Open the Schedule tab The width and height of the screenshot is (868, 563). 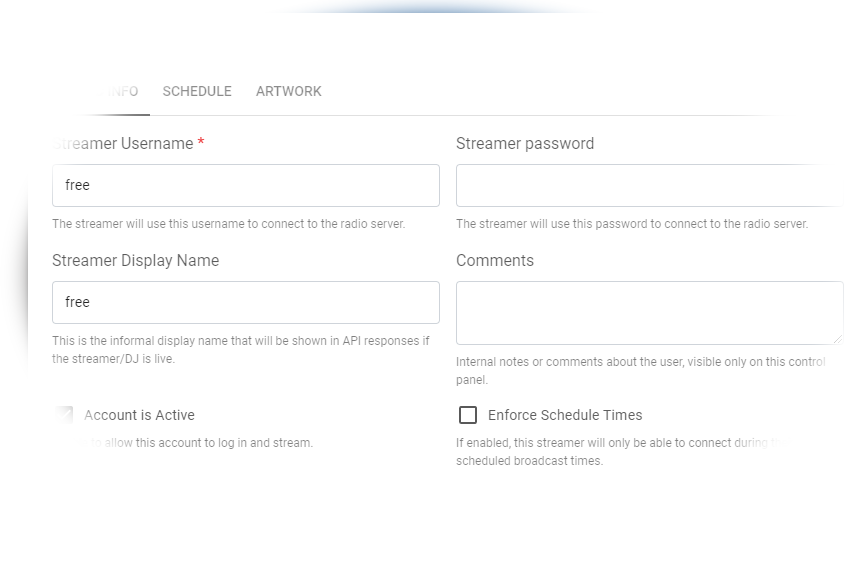197,91
